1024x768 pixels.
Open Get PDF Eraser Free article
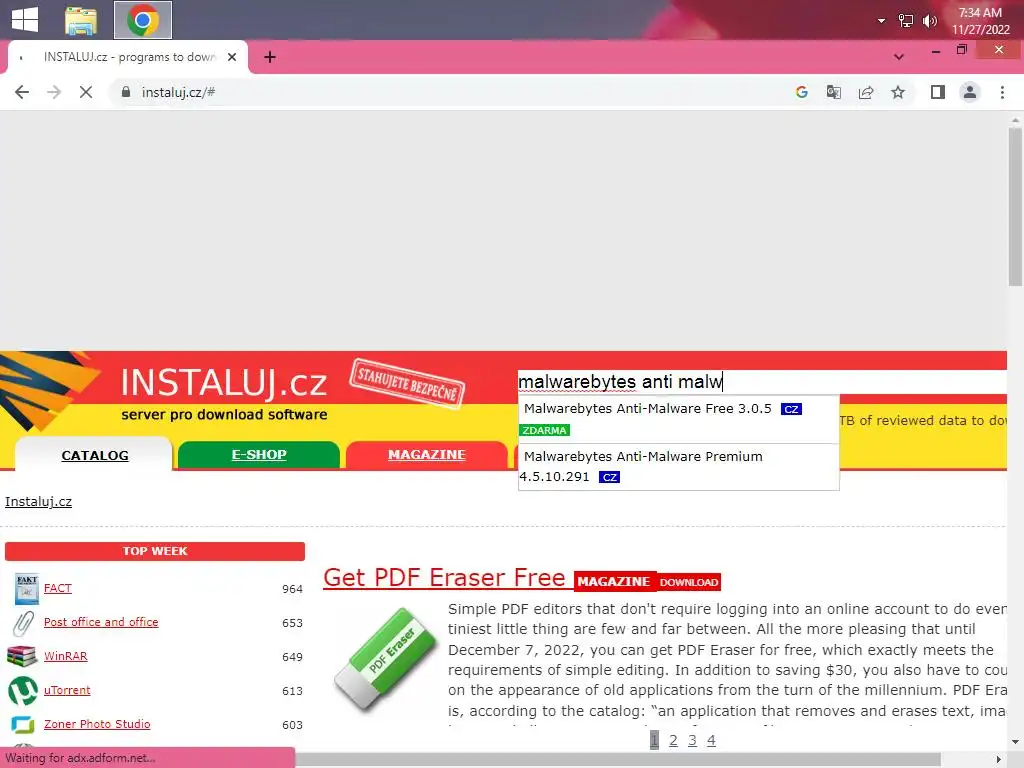coord(444,577)
